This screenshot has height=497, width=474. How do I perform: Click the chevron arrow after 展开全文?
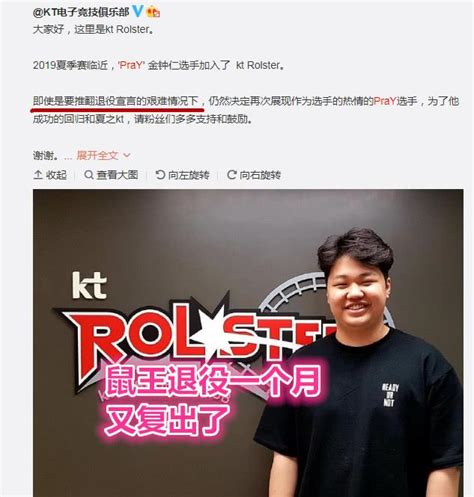tap(127, 156)
